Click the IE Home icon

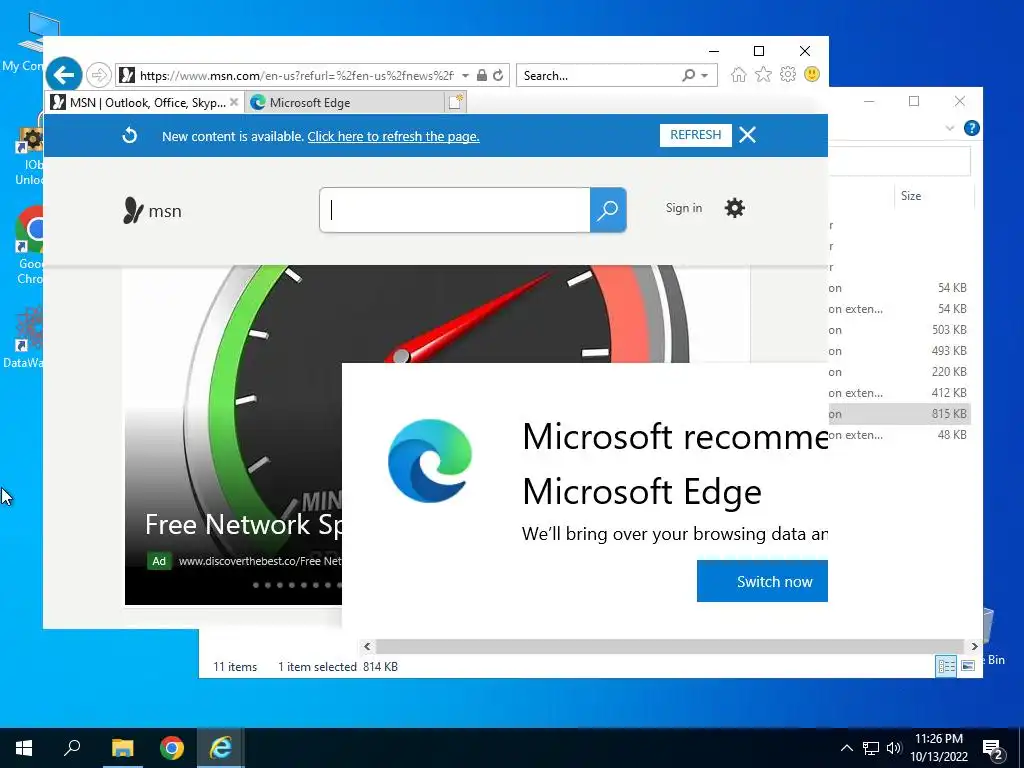pyautogui.click(x=739, y=74)
